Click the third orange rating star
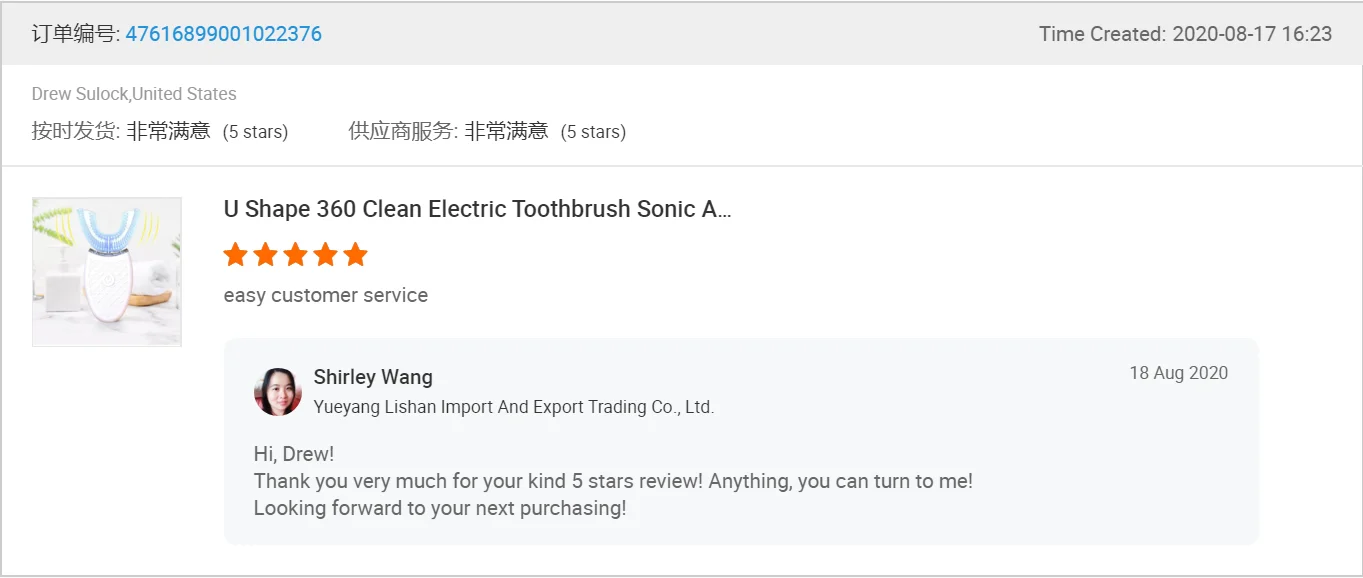The image size is (1363, 578). coord(296,255)
